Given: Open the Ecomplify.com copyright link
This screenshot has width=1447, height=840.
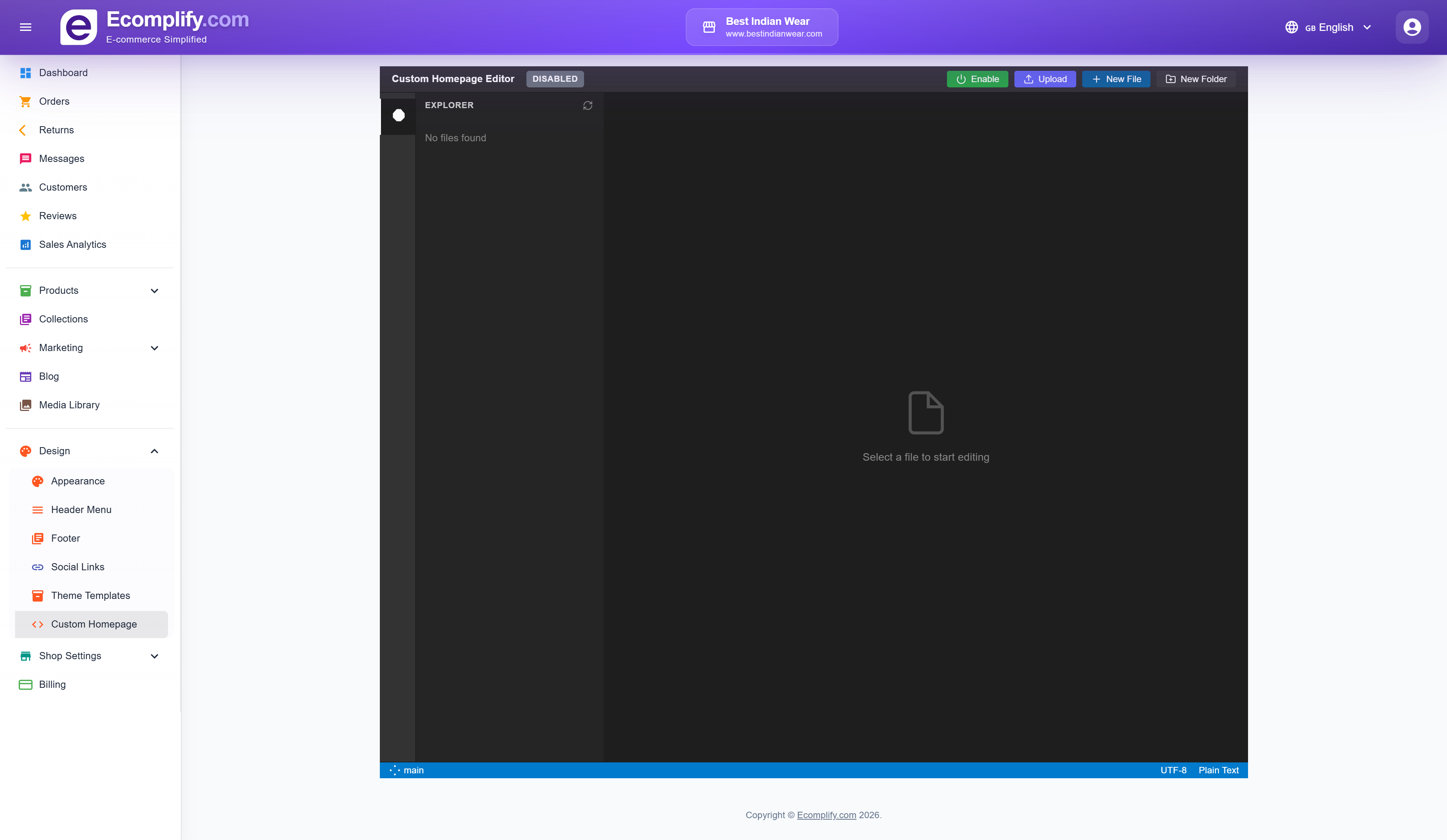Looking at the screenshot, I should pyautogui.click(x=826, y=815).
